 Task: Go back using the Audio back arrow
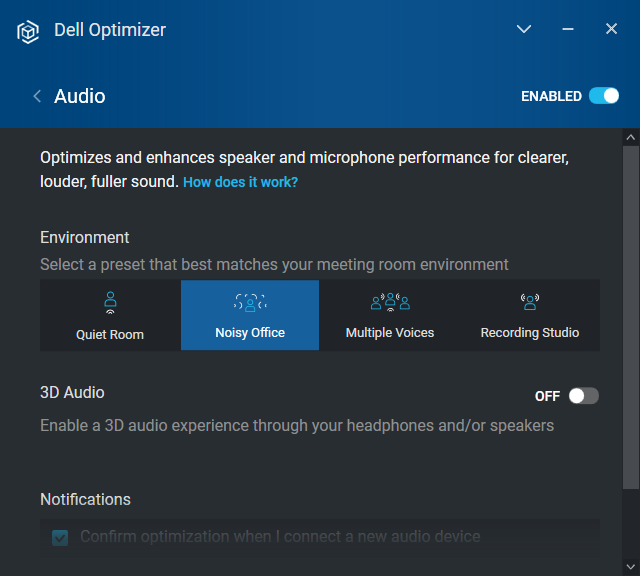37,96
